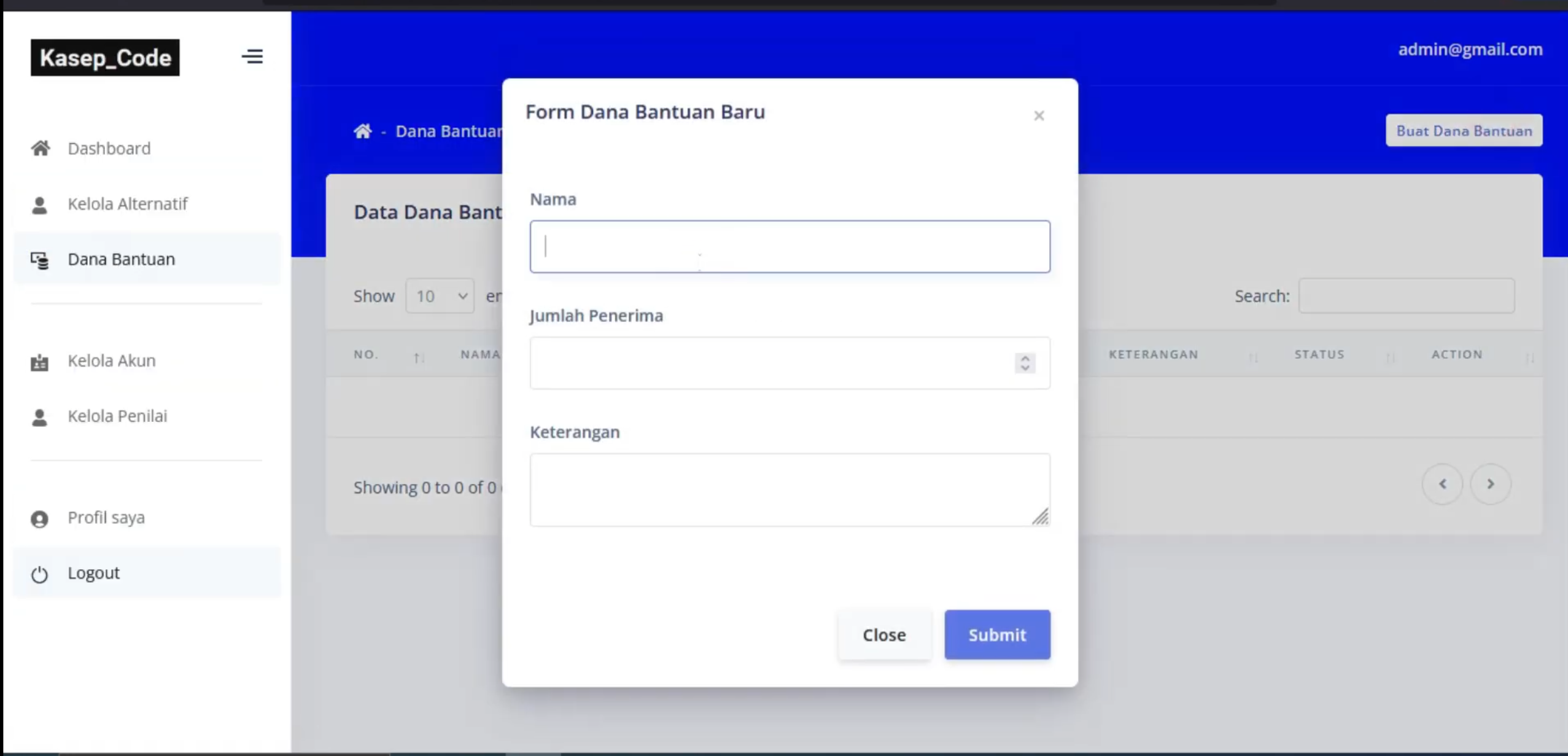Click the Close button in the form
This screenshot has width=1568, height=756.
pyautogui.click(x=884, y=634)
